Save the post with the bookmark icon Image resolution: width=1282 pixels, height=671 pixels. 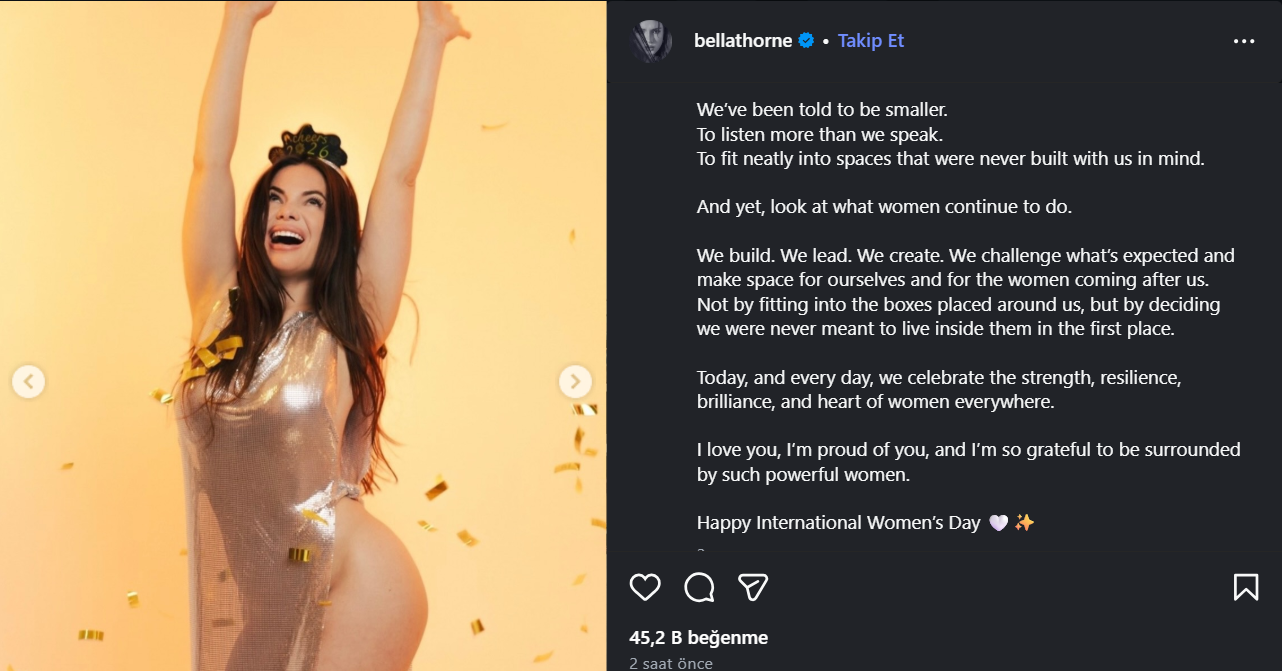point(1245,587)
